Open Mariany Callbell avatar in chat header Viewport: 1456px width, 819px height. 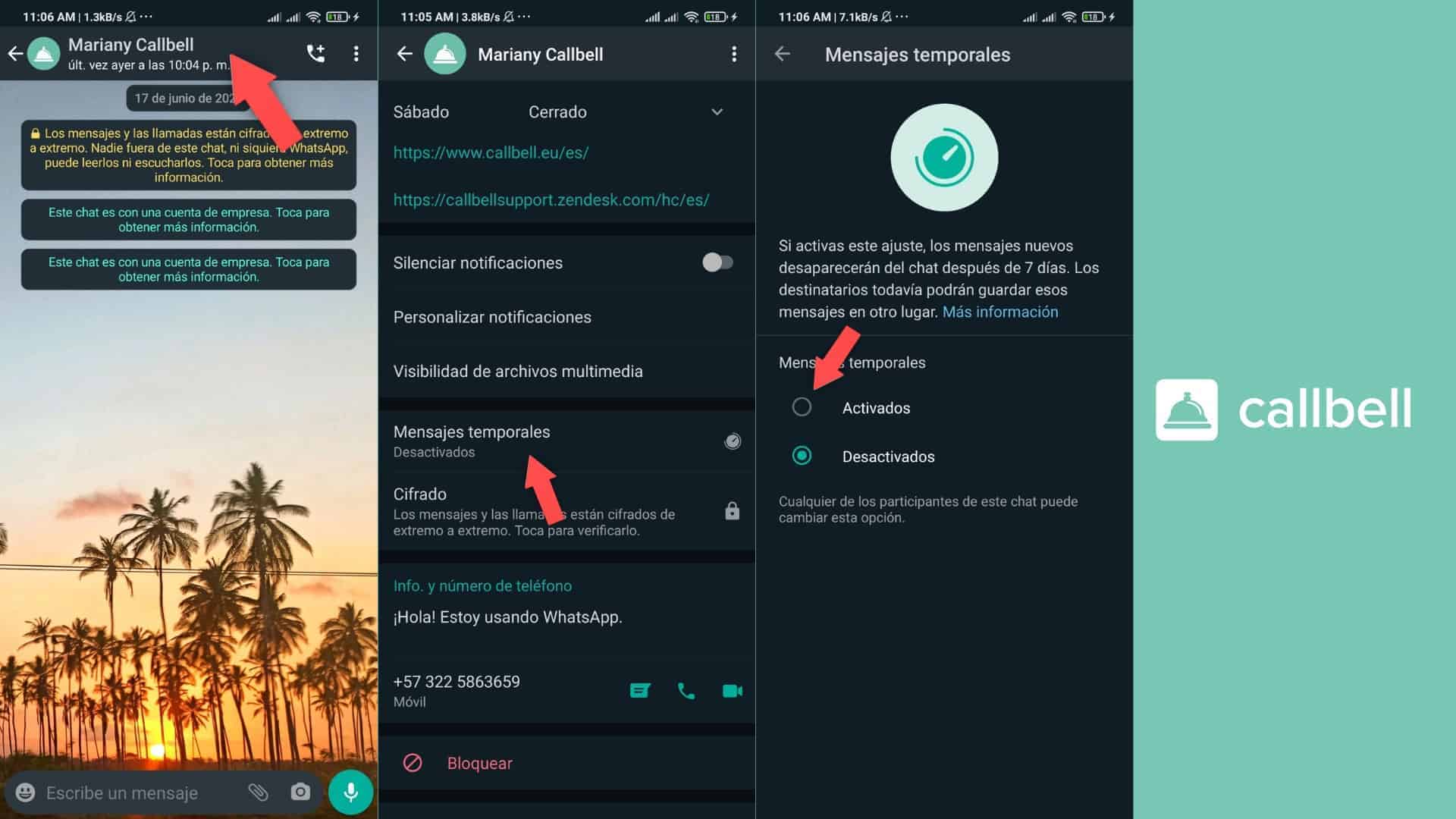coord(44,54)
